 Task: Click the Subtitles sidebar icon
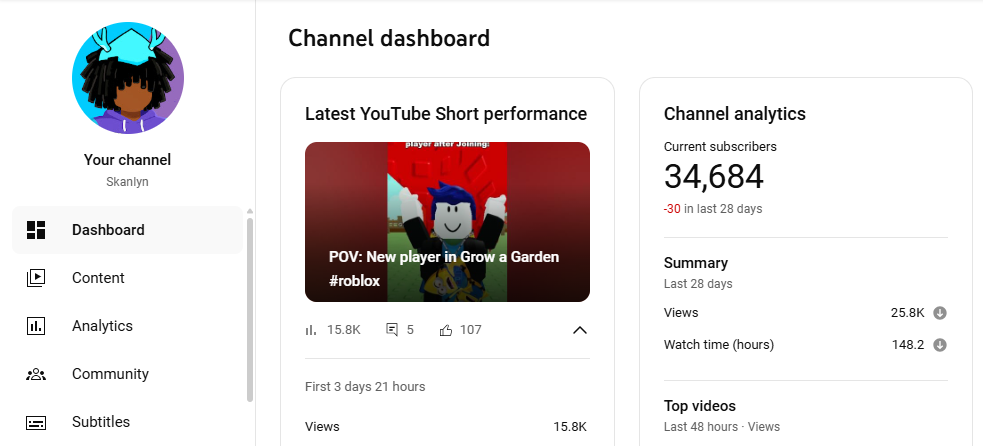click(36, 422)
